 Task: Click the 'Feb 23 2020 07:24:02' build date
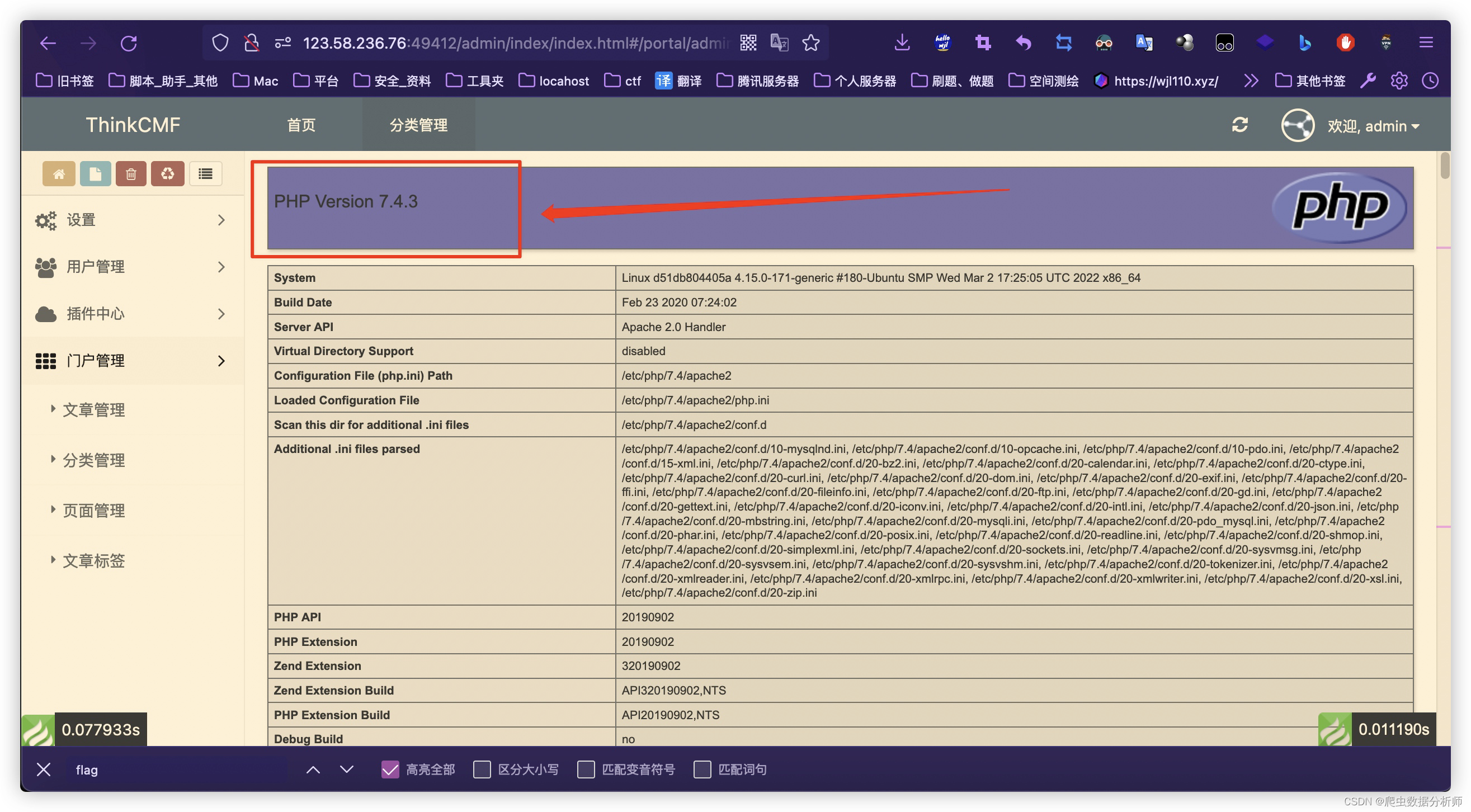tap(679, 302)
